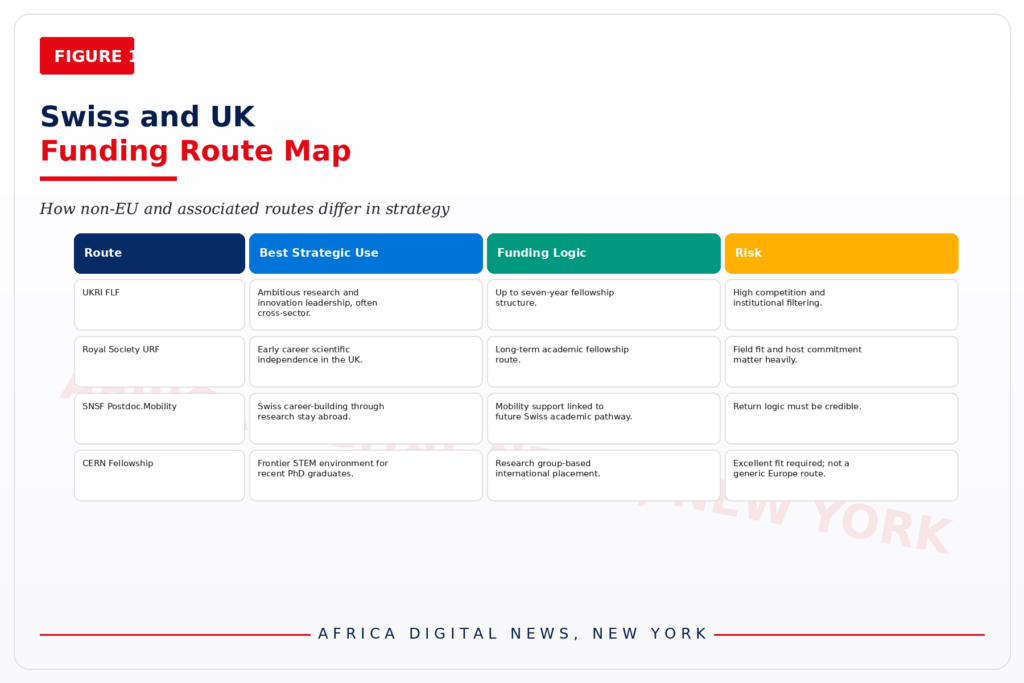The image size is (1024, 683).
Task: Select the Funding Logic column header
Action: click(x=603, y=253)
